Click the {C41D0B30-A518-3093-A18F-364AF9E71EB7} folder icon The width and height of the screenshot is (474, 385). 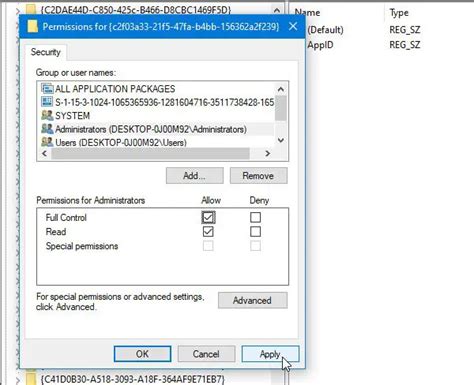[31, 379]
